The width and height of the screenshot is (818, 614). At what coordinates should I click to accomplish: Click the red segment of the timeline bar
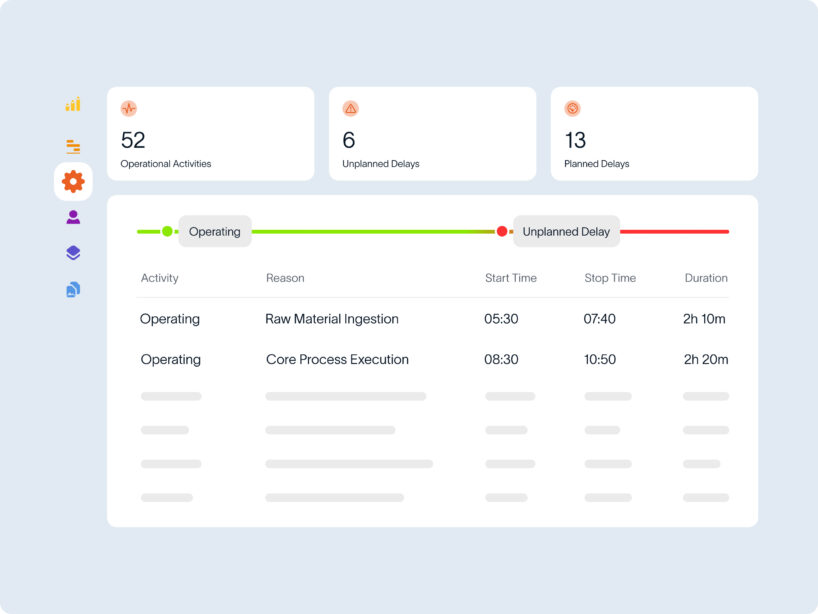click(x=675, y=231)
